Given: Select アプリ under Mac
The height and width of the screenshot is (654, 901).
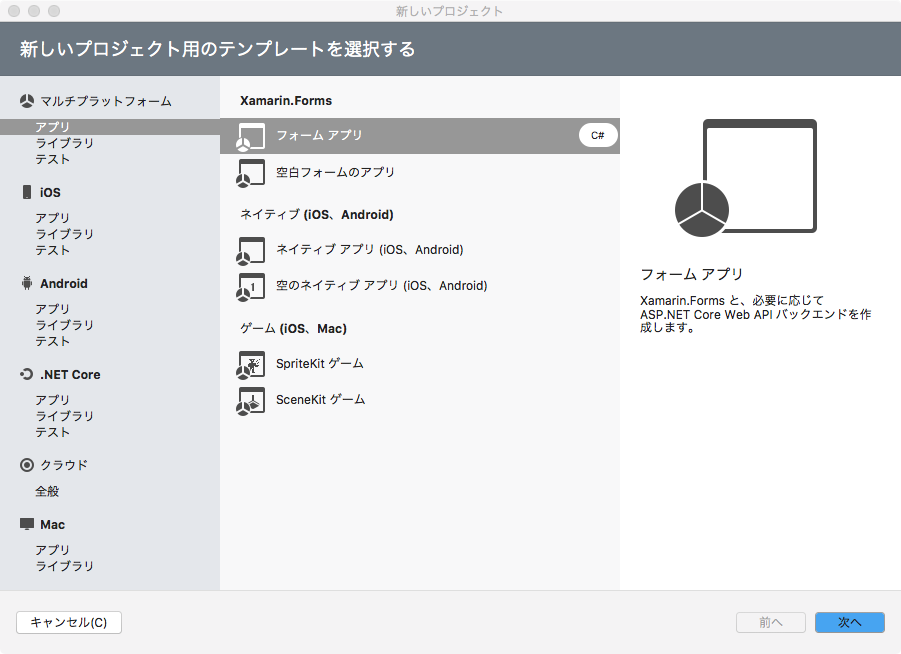Looking at the screenshot, I should (x=52, y=549).
